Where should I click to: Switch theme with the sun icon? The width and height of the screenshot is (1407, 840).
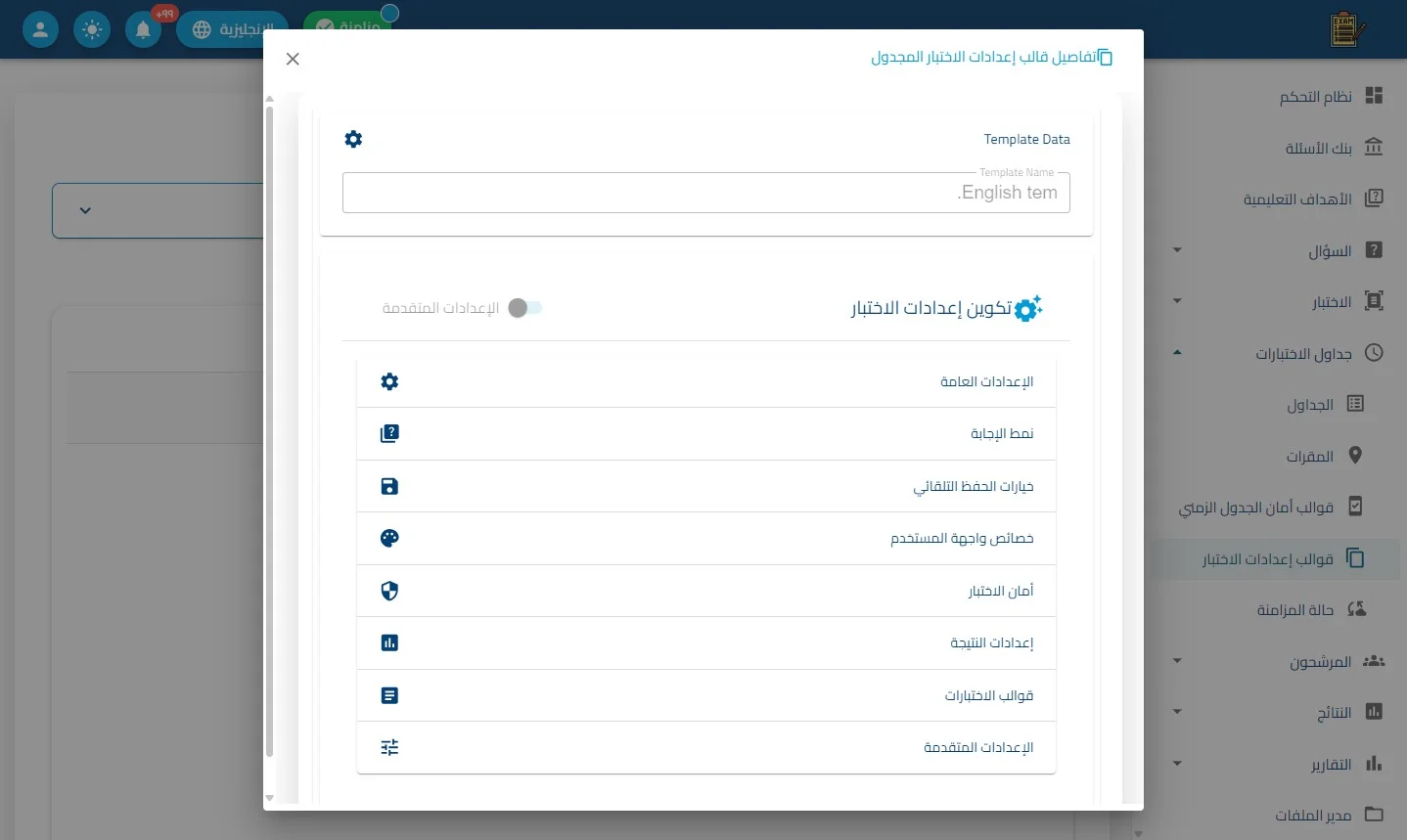[x=92, y=29]
